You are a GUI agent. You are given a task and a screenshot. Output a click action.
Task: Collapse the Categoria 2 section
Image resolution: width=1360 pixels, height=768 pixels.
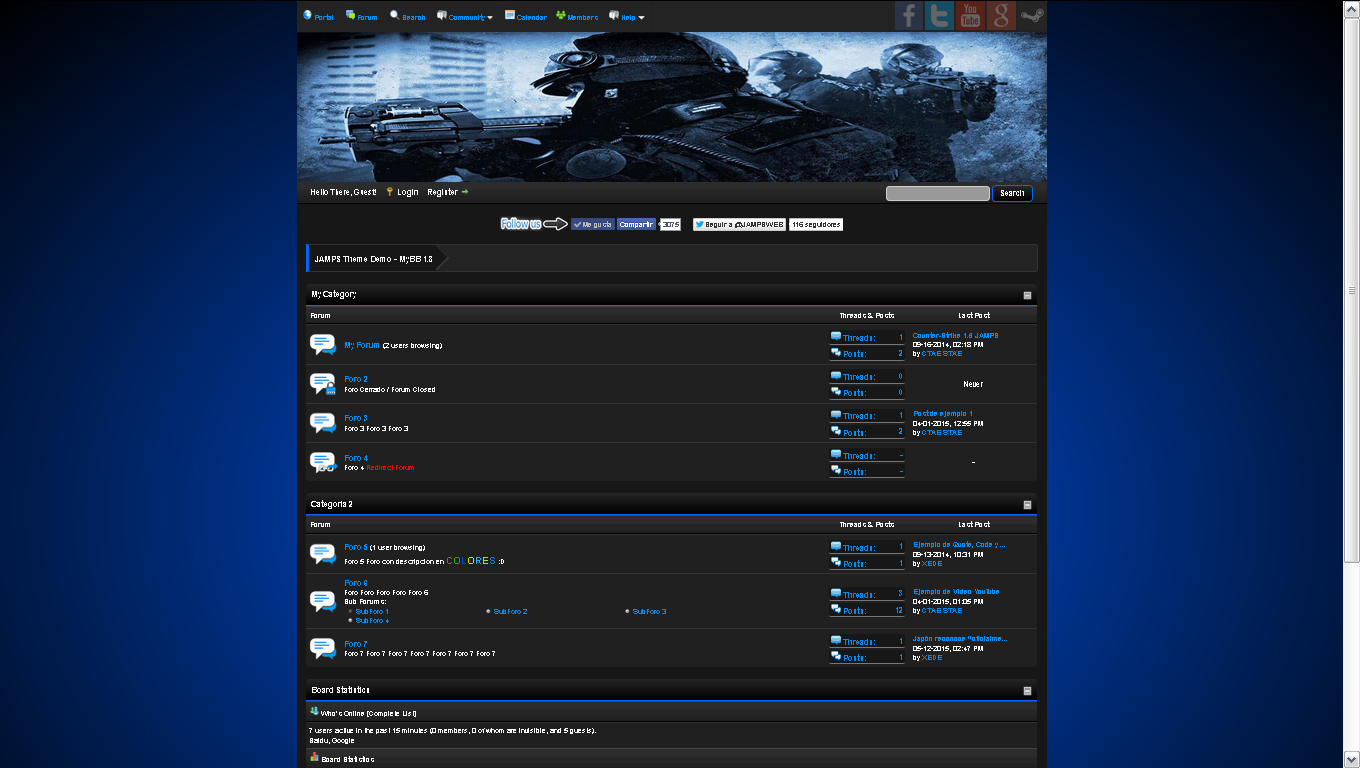coord(1027,505)
